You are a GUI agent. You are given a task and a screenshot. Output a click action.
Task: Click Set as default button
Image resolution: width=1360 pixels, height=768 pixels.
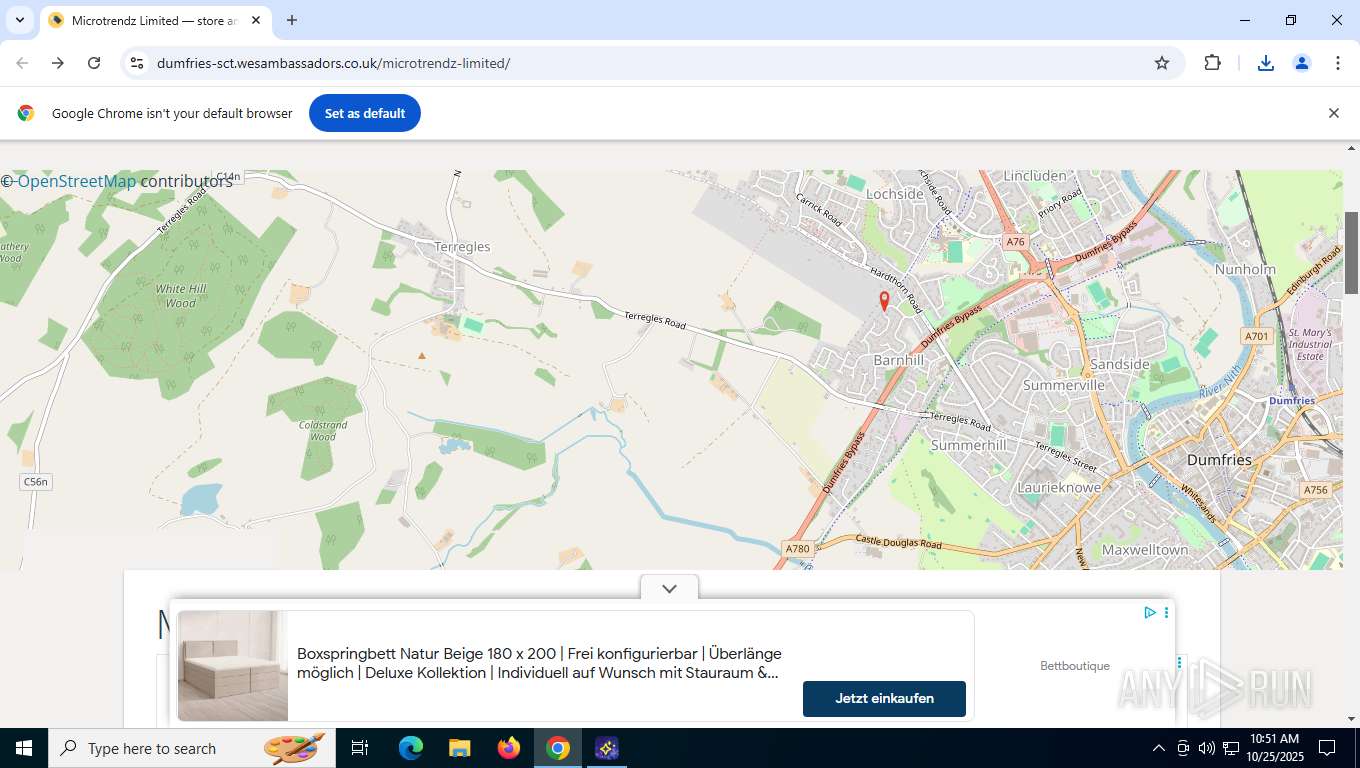click(365, 113)
